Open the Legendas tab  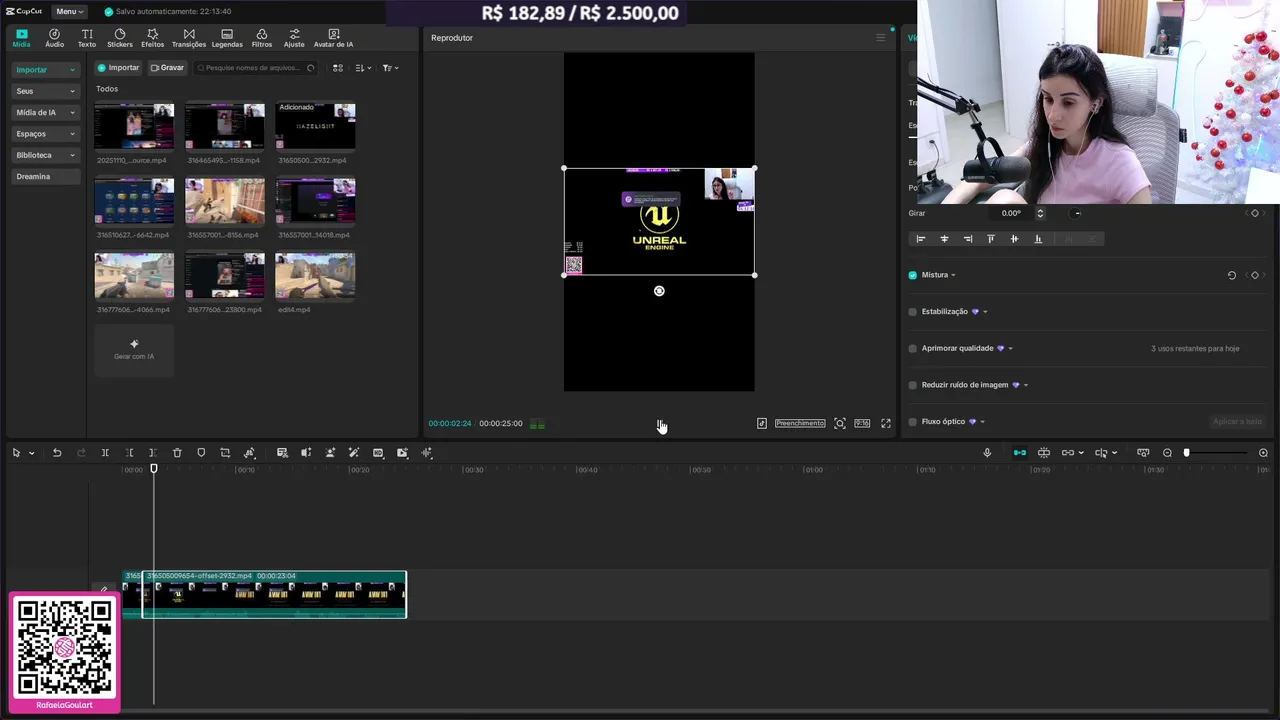227,38
